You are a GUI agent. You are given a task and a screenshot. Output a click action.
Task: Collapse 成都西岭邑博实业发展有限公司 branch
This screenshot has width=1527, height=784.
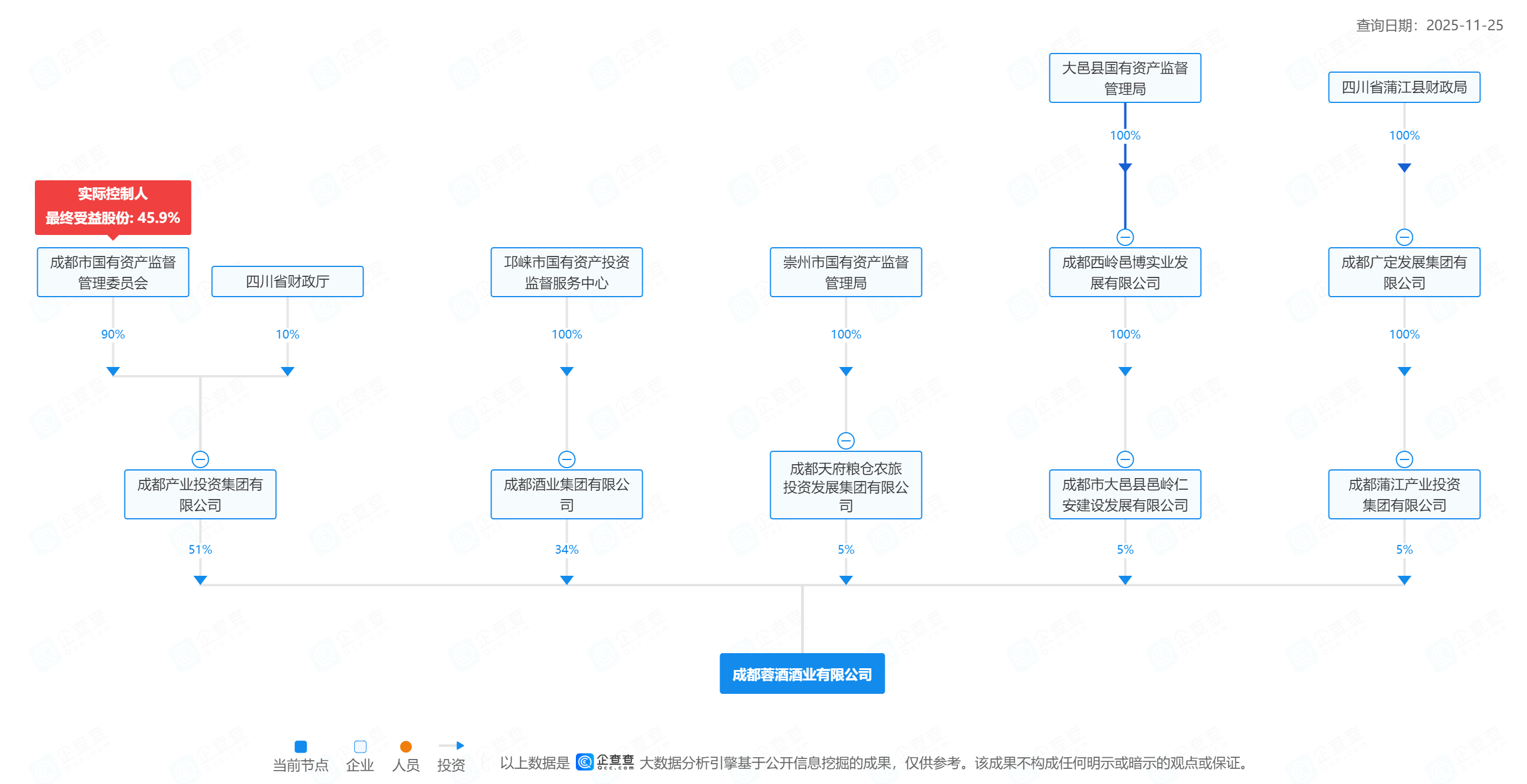(x=1125, y=237)
